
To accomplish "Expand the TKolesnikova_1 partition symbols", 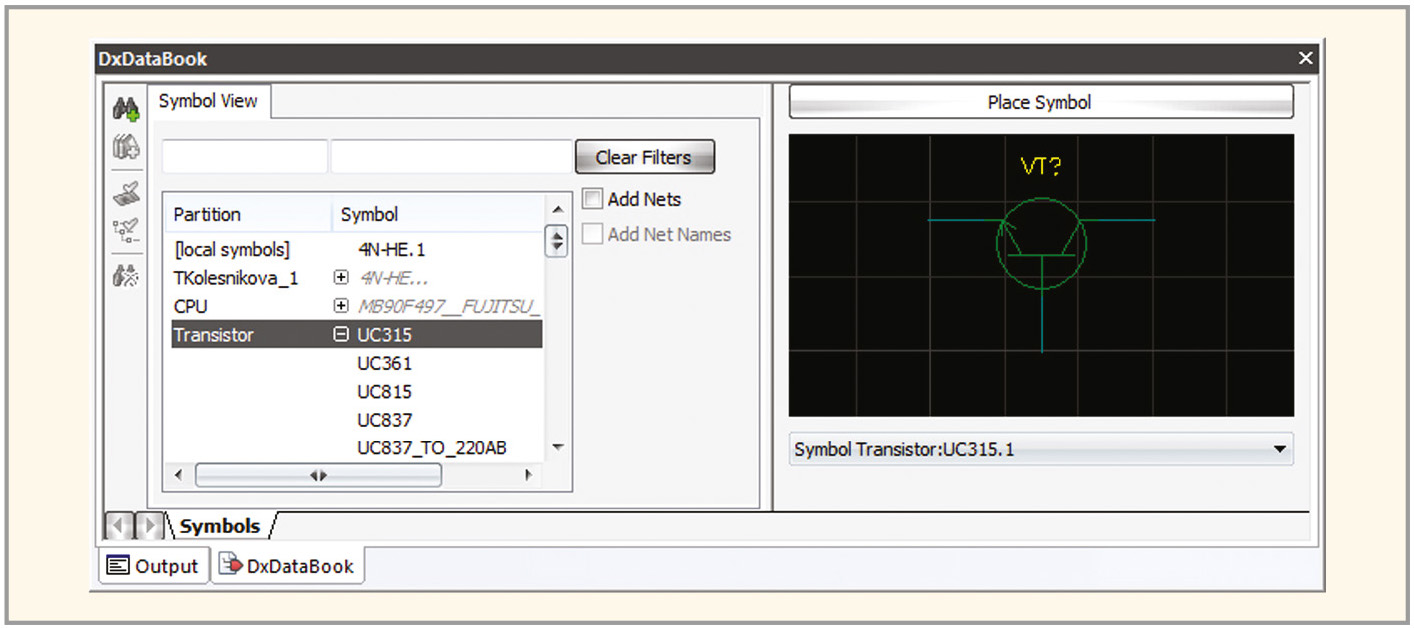I will tap(342, 278).
